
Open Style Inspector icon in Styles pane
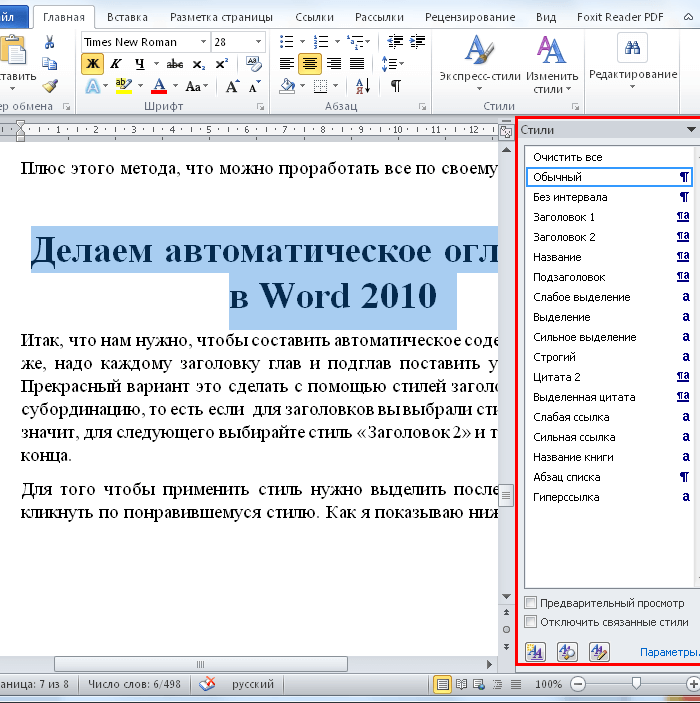tap(567, 652)
